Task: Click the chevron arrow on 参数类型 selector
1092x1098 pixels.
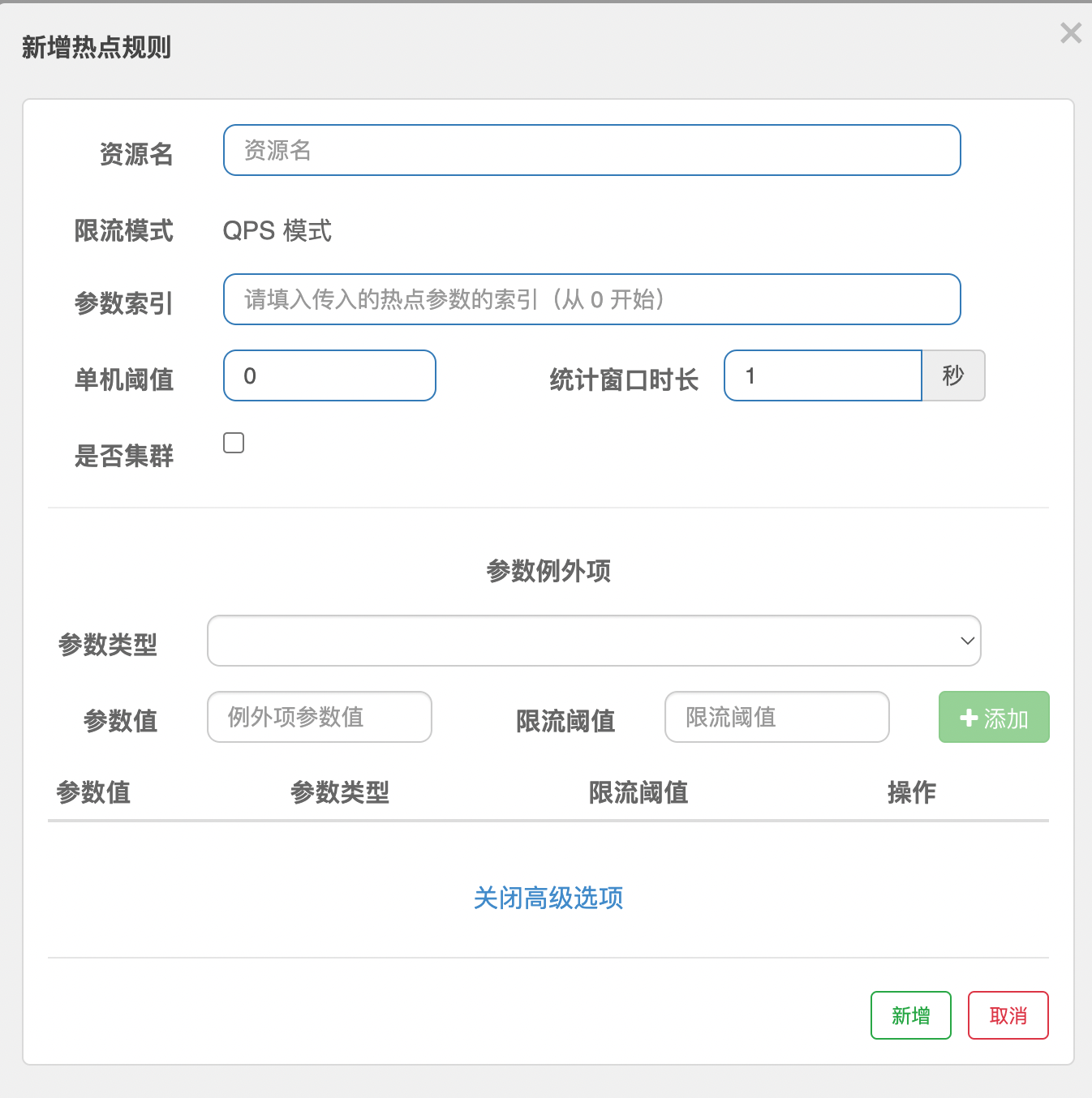Action: coord(967,641)
